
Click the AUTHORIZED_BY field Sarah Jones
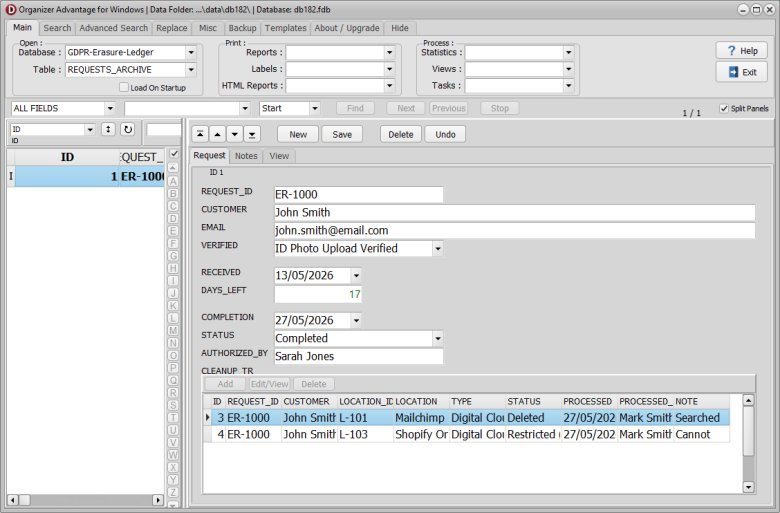[358, 356]
